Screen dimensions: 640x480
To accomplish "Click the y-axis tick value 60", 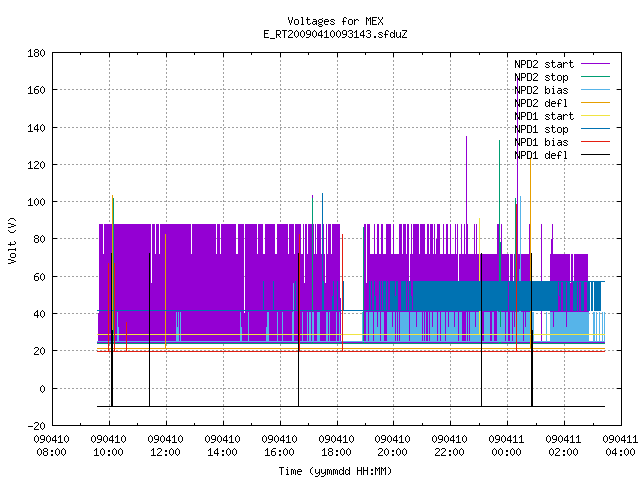I will pos(39,277).
